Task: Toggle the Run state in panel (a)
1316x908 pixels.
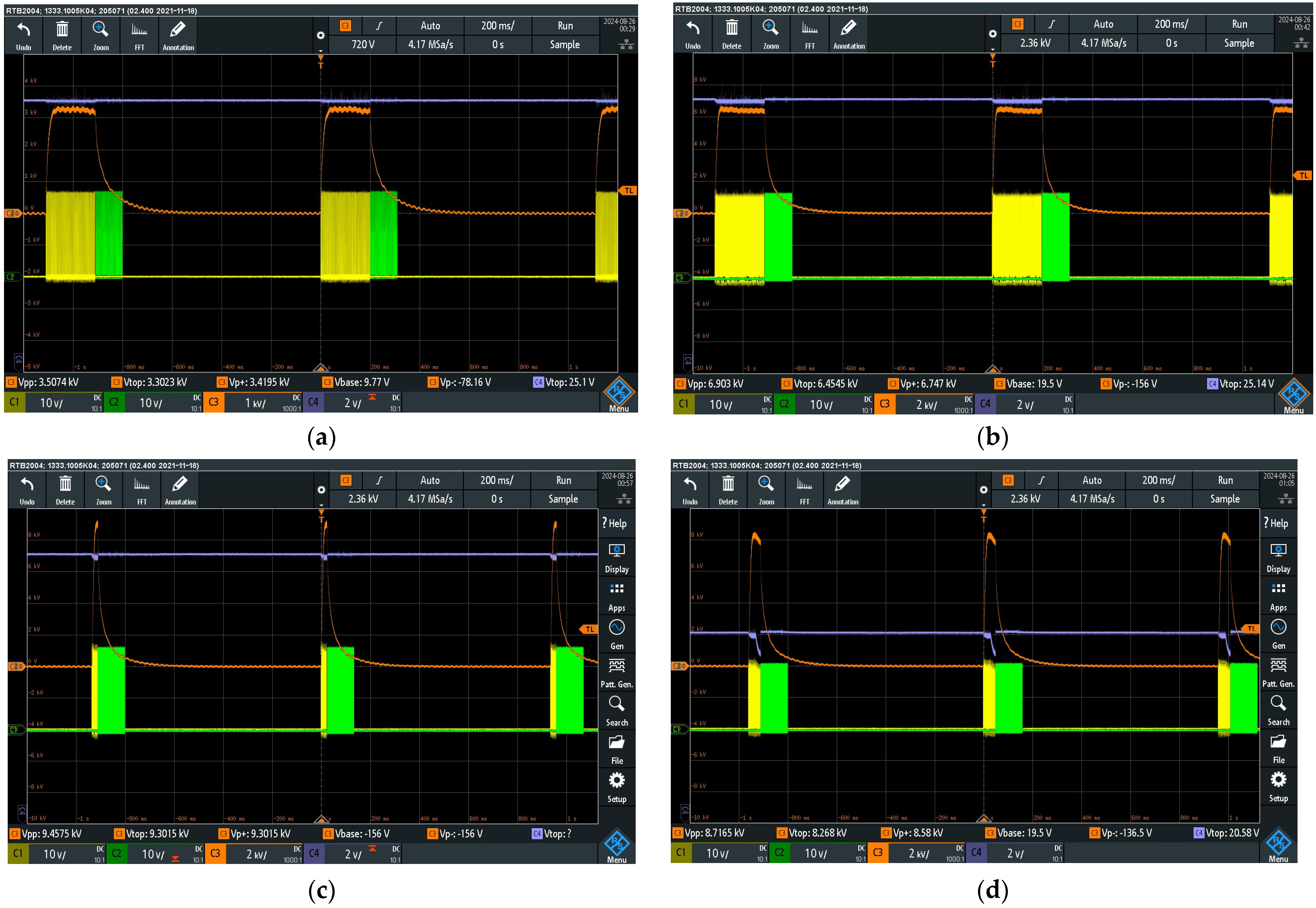Action: [x=565, y=26]
